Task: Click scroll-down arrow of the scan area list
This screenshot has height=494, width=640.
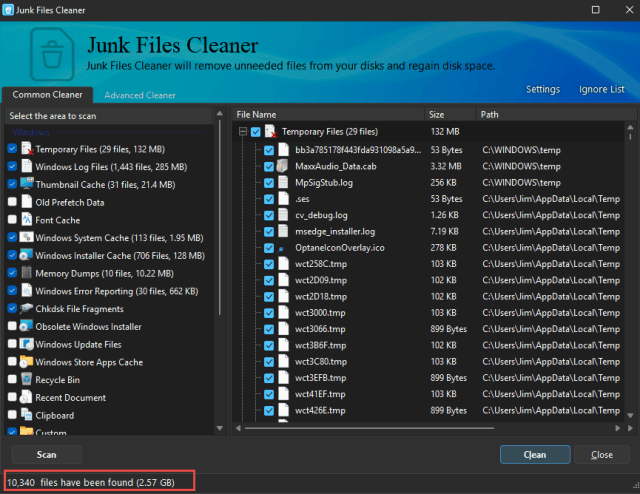Action: click(220, 428)
